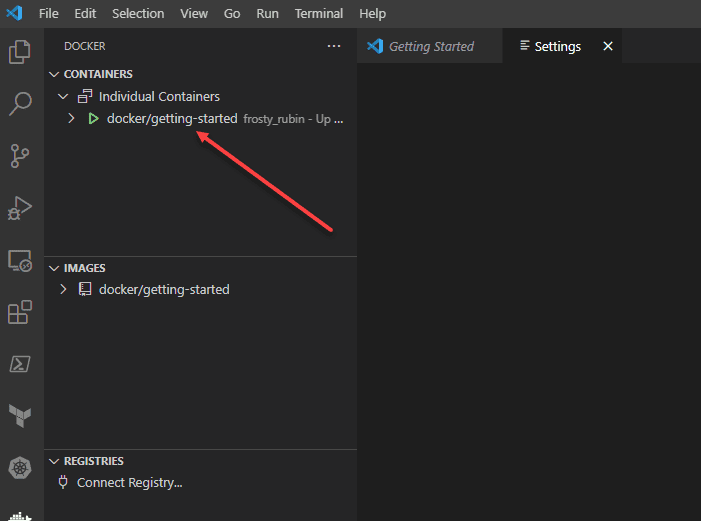Open the File menu
Screen dimensions: 701x521
[49, 13]
